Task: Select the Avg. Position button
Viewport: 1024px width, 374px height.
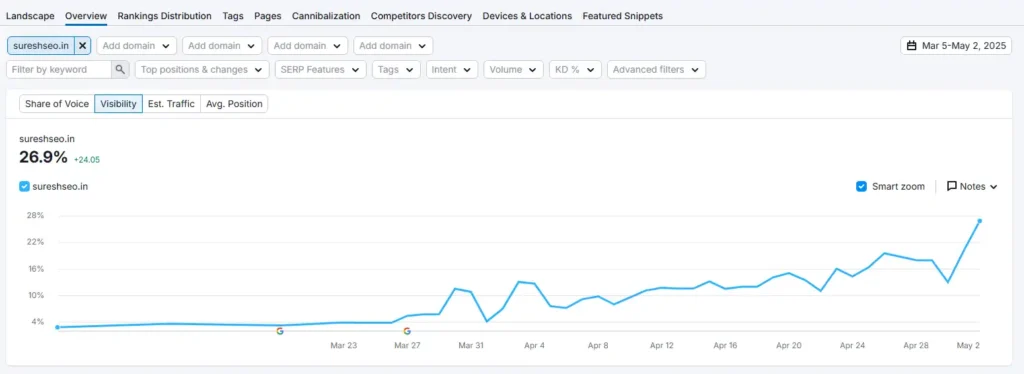Action: (x=234, y=104)
